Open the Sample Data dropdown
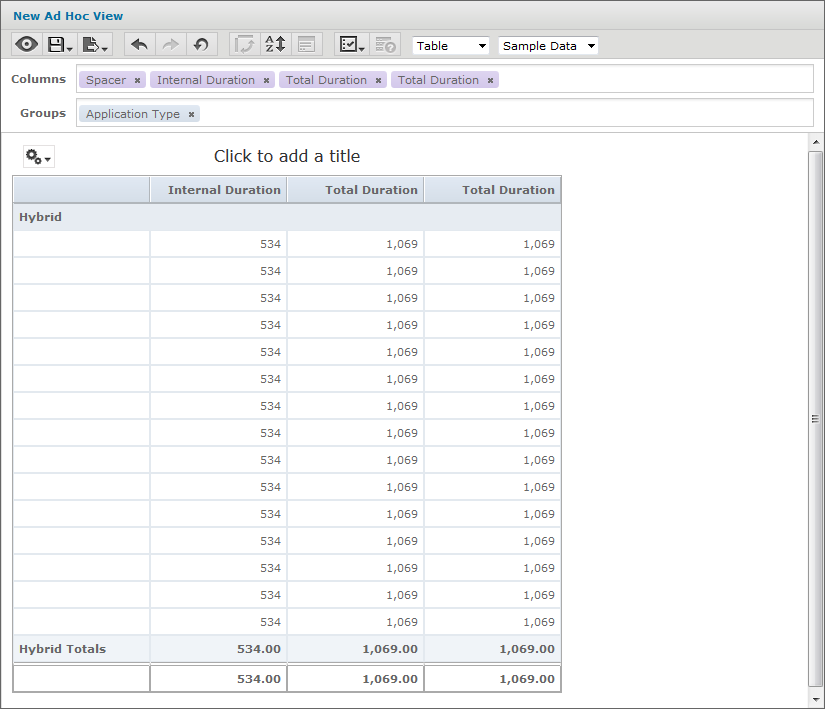 tap(548, 46)
